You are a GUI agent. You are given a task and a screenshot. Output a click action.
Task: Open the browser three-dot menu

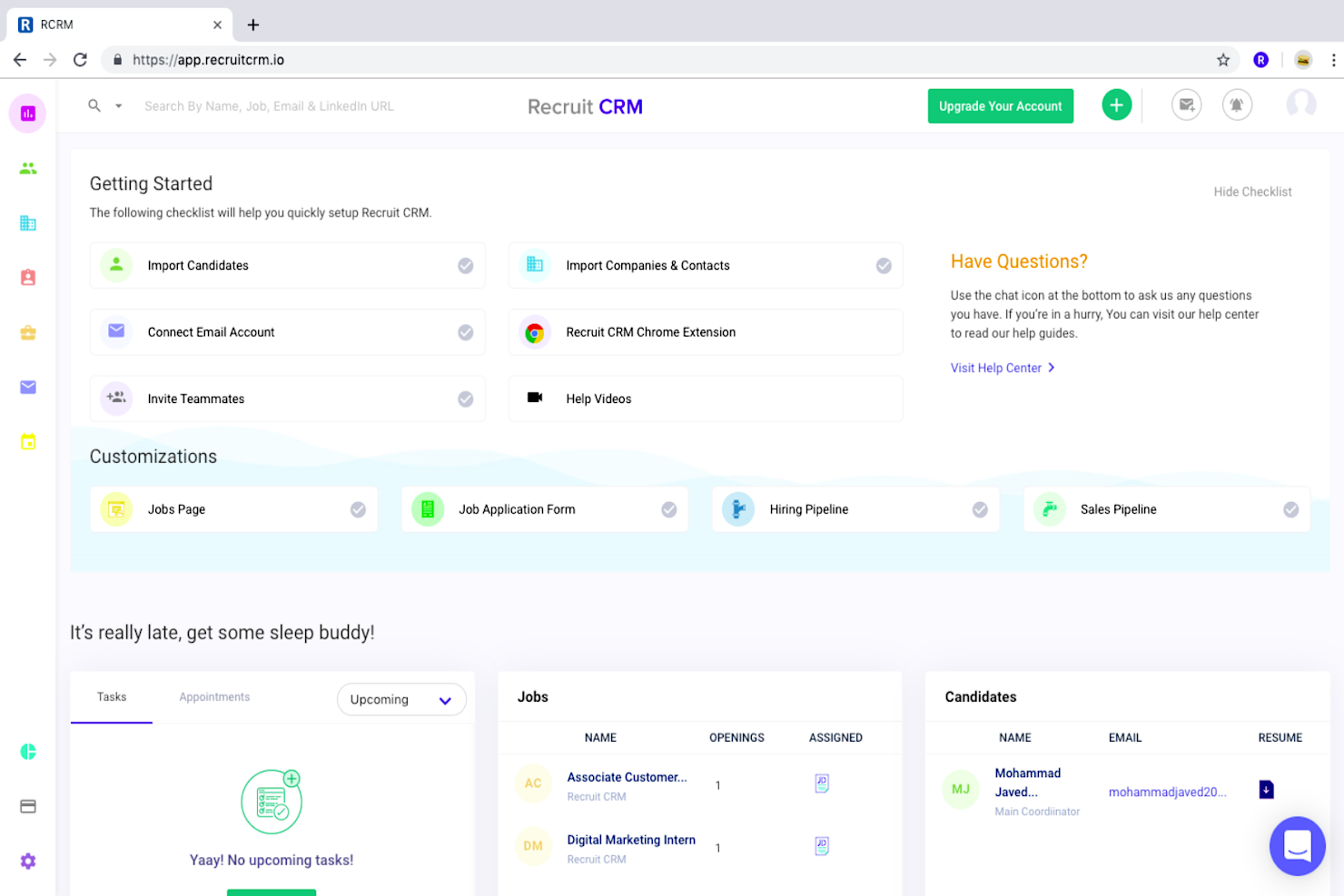tap(1333, 60)
